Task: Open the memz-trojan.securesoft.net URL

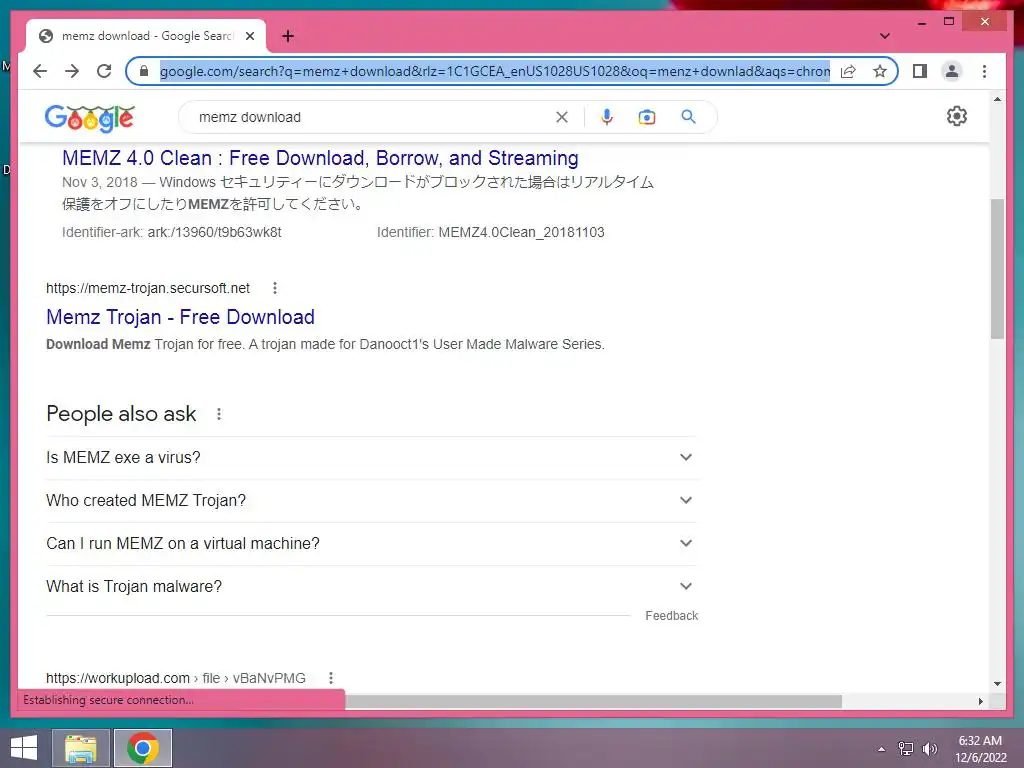Action: [x=148, y=288]
